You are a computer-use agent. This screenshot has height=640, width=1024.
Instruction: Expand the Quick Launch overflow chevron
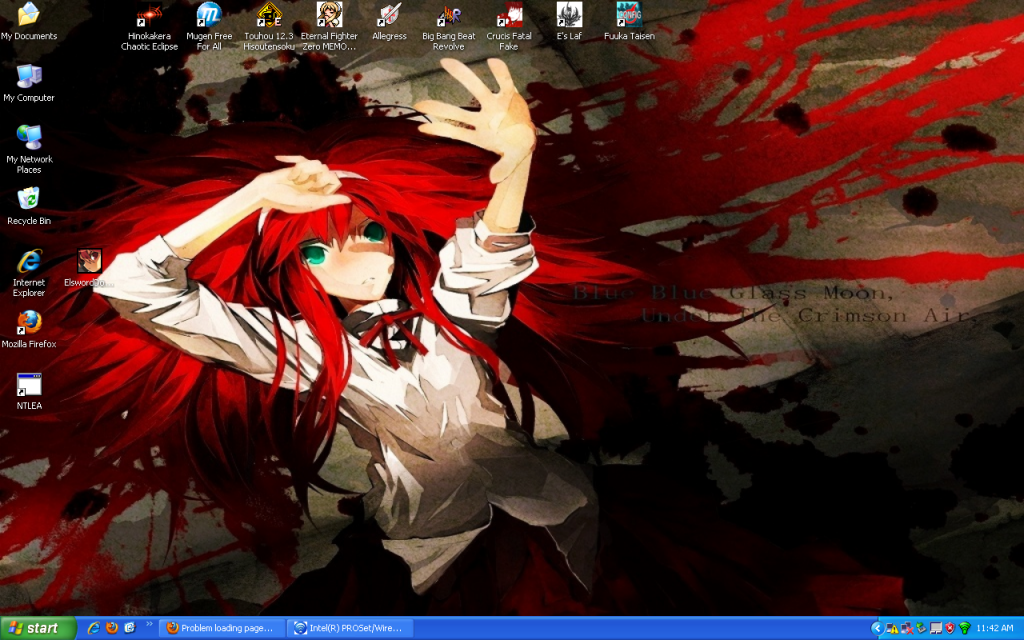click(149, 624)
